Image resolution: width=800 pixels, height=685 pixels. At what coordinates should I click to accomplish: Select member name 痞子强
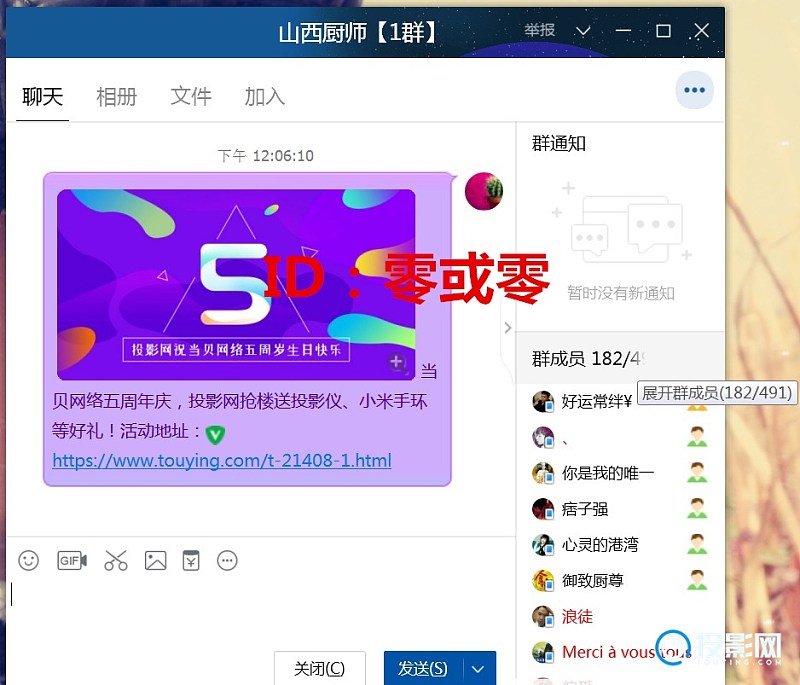[x=585, y=509]
